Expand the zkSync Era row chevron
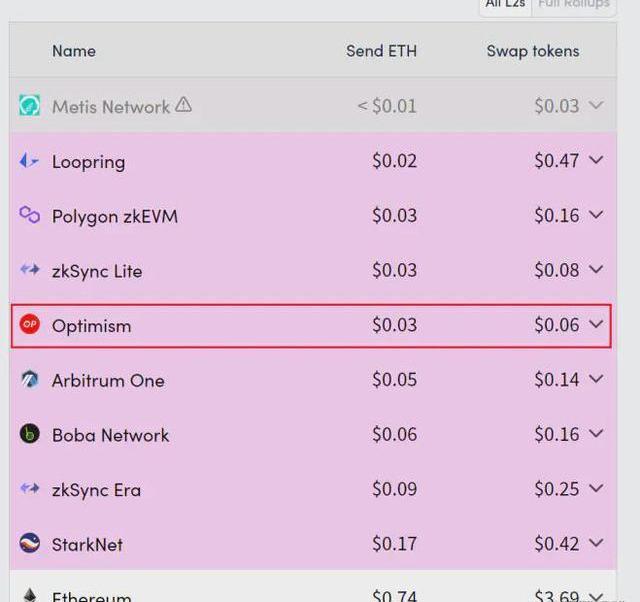Screen dimensions: 640x602 pos(596,488)
